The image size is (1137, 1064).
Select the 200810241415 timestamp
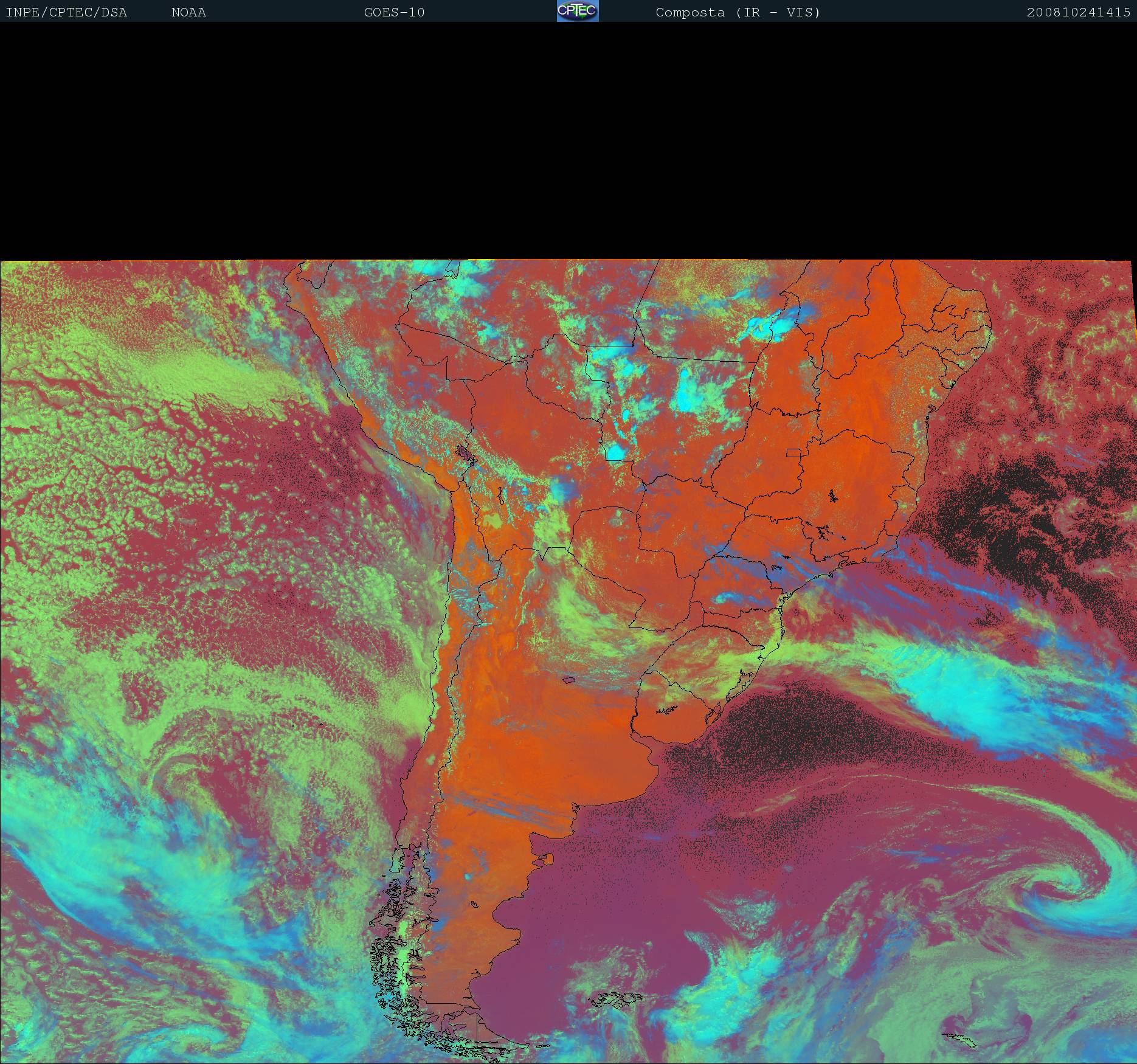coord(1078,12)
